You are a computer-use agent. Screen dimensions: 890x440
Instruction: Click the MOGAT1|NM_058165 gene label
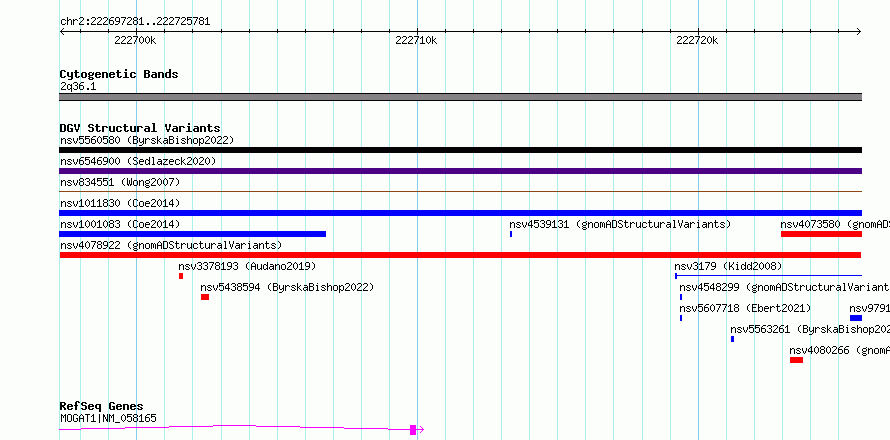click(x=108, y=418)
